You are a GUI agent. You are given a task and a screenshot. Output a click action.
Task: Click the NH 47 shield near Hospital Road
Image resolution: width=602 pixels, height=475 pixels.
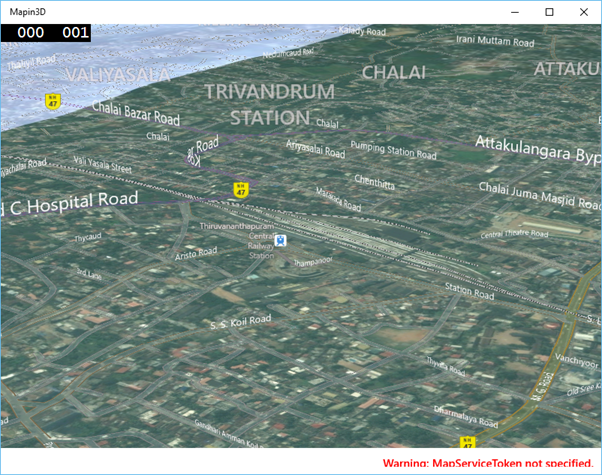[241, 190]
